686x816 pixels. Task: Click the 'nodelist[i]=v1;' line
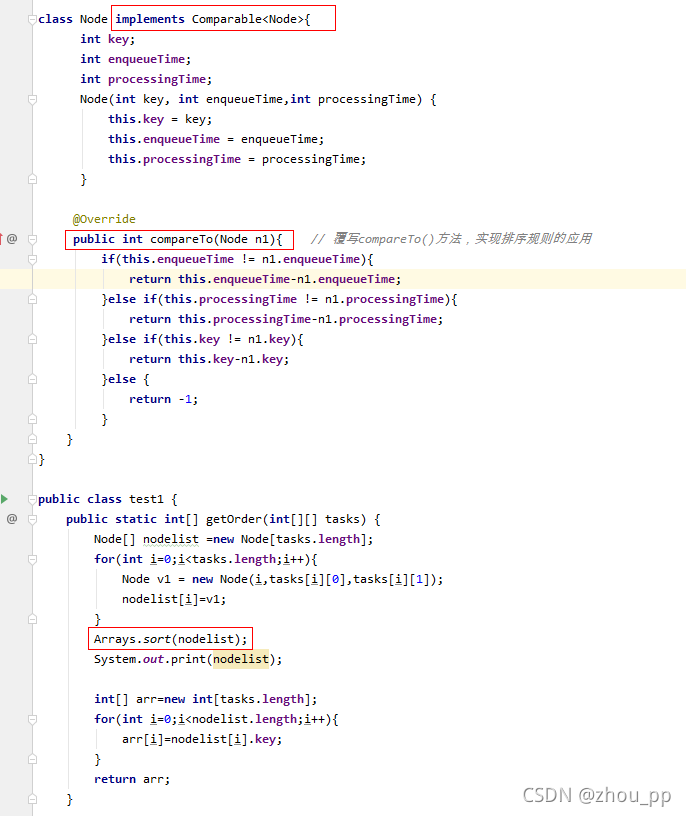(x=174, y=600)
